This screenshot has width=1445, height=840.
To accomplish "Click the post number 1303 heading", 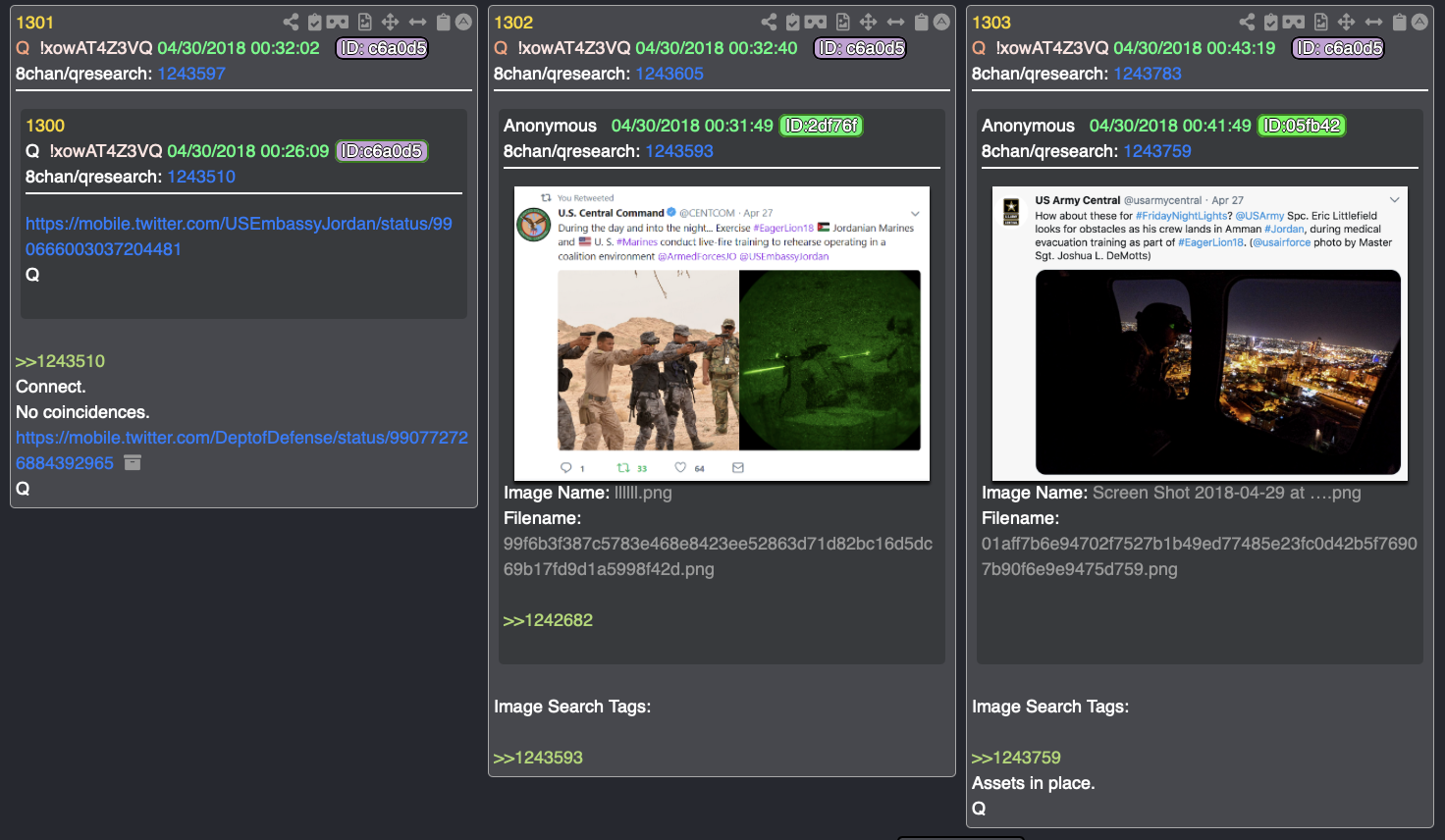I will (991, 23).
